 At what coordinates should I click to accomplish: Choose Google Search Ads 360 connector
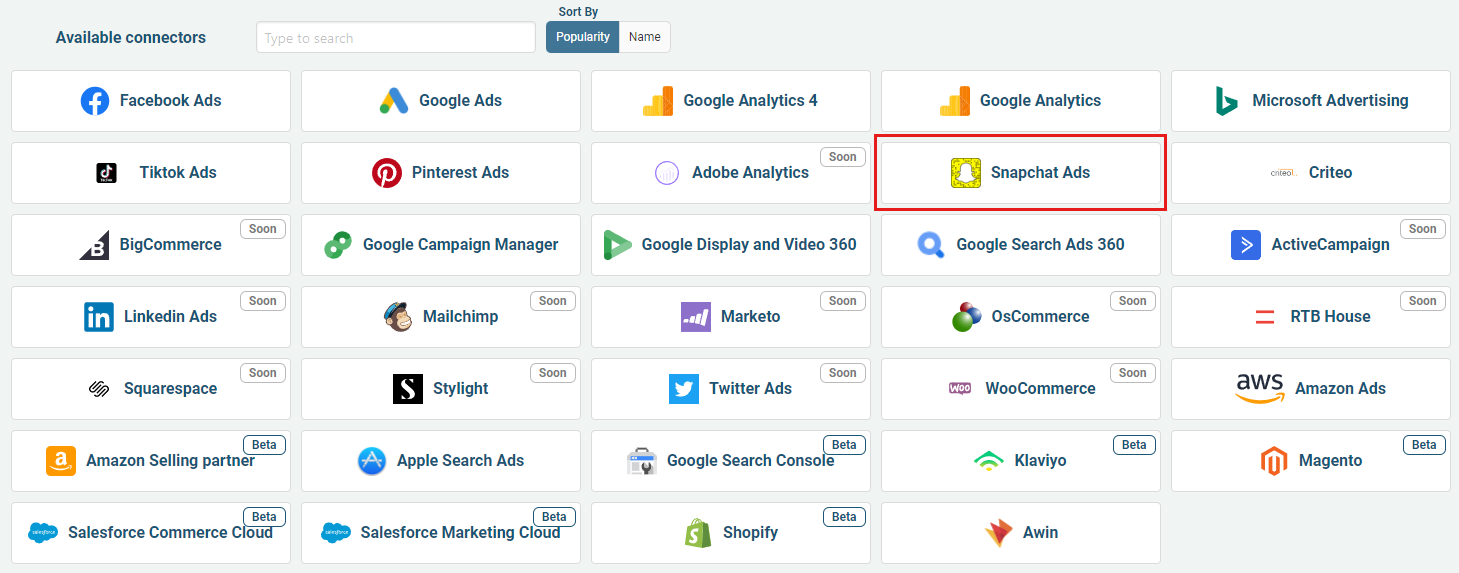[1020, 245]
